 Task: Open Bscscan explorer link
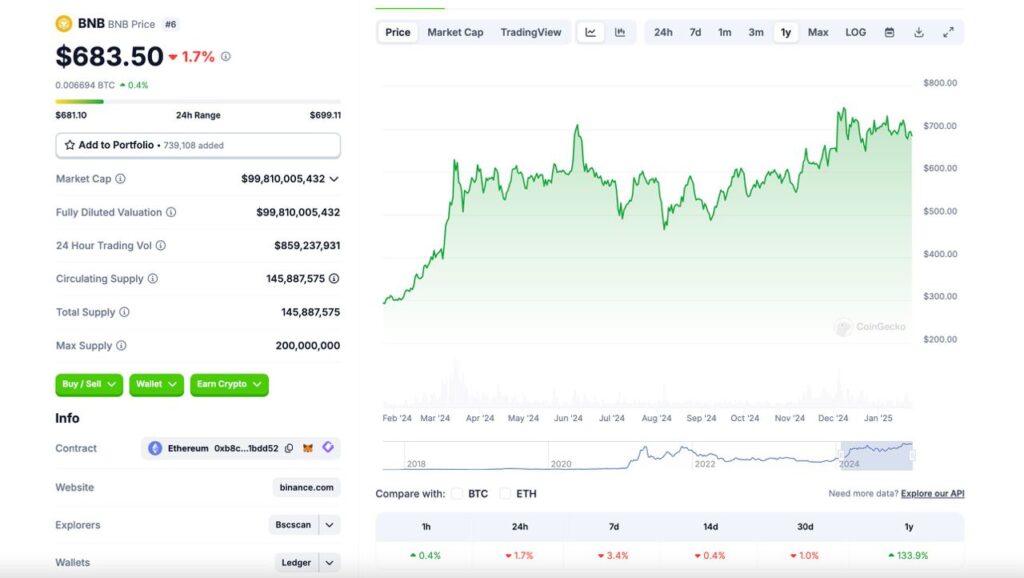293,525
